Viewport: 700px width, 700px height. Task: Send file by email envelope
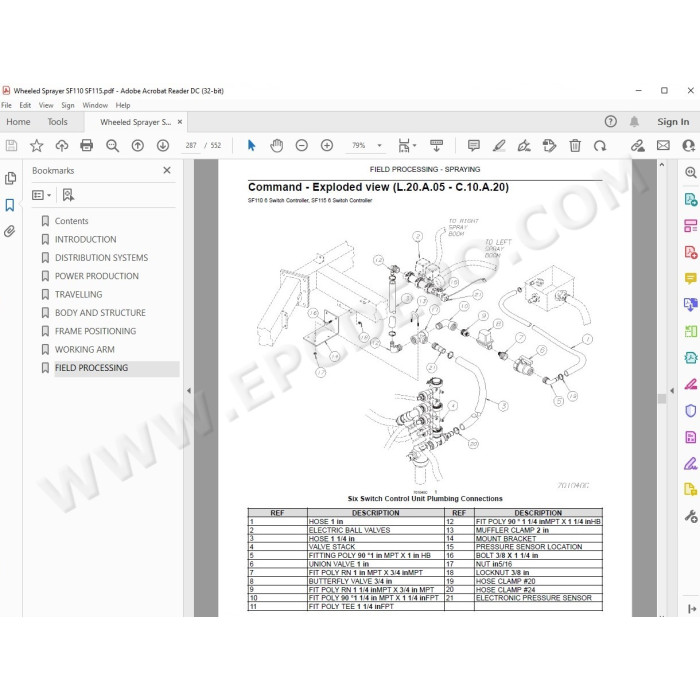pos(663,146)
